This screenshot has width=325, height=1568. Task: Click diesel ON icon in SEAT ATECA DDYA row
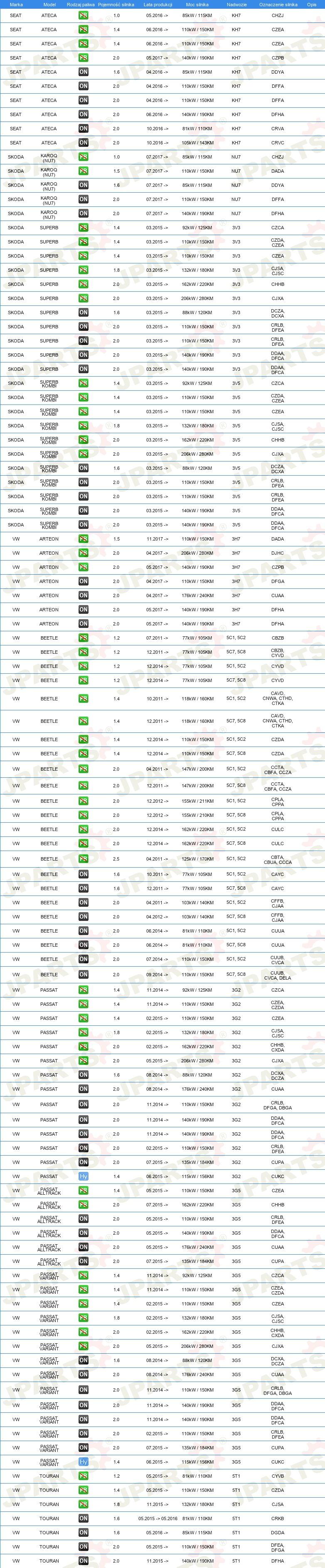(83, 72)
